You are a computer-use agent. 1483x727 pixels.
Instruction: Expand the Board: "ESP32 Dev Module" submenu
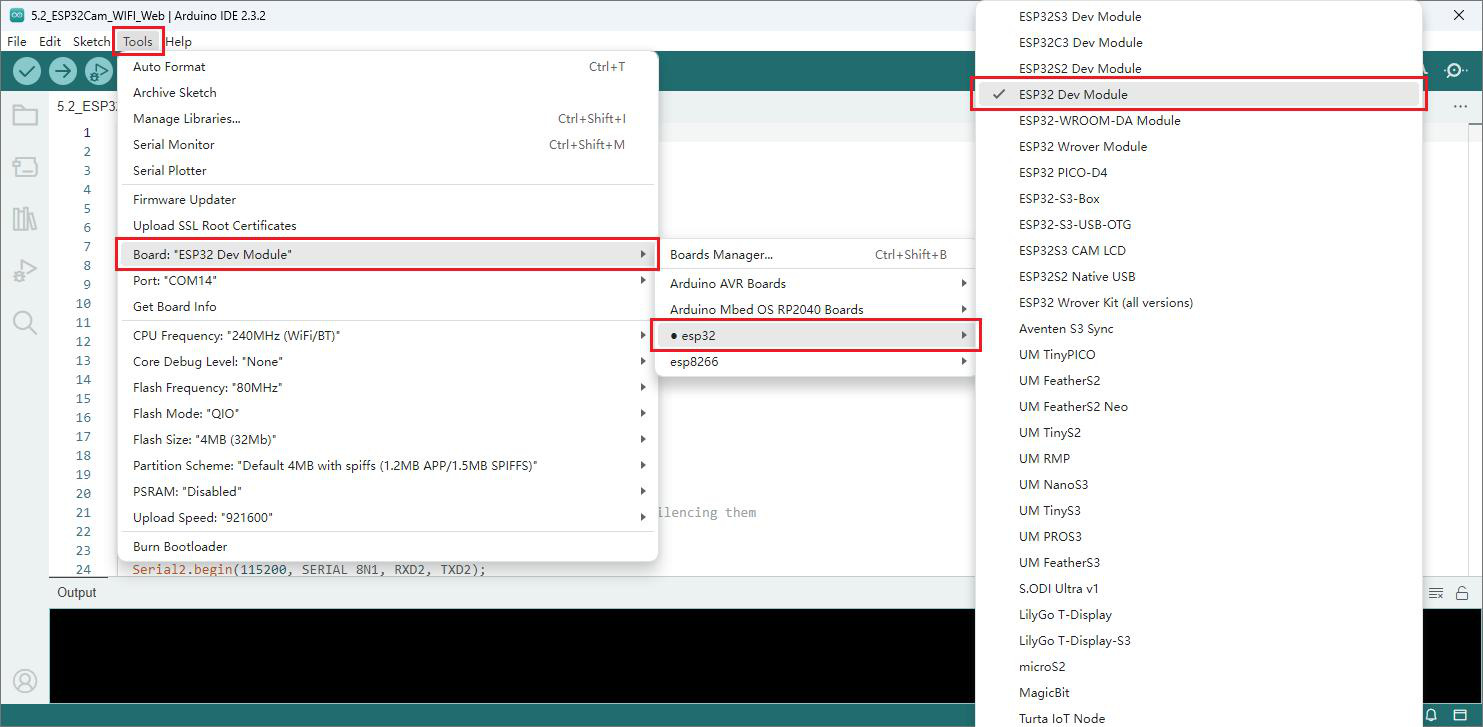388,254
